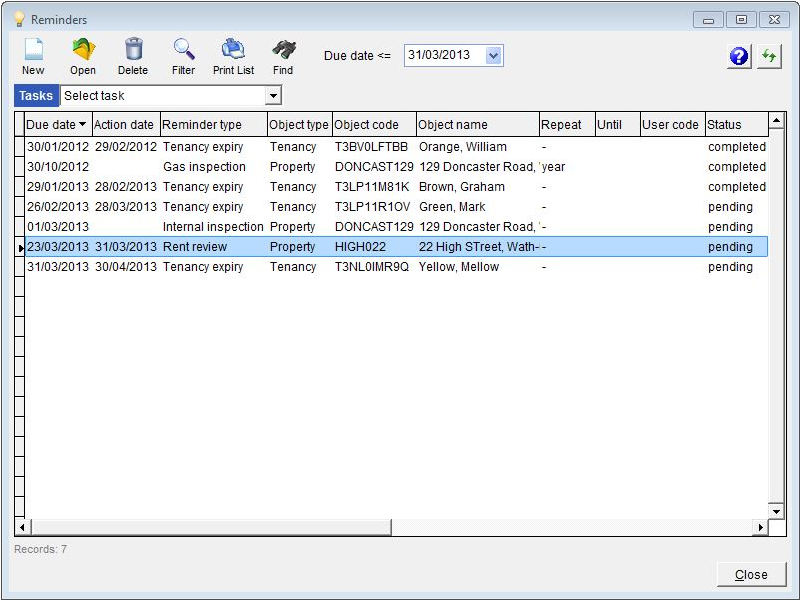Screen dimensions: 800x600
Task: Sort by Action date column header
Action: pos(126,124)
